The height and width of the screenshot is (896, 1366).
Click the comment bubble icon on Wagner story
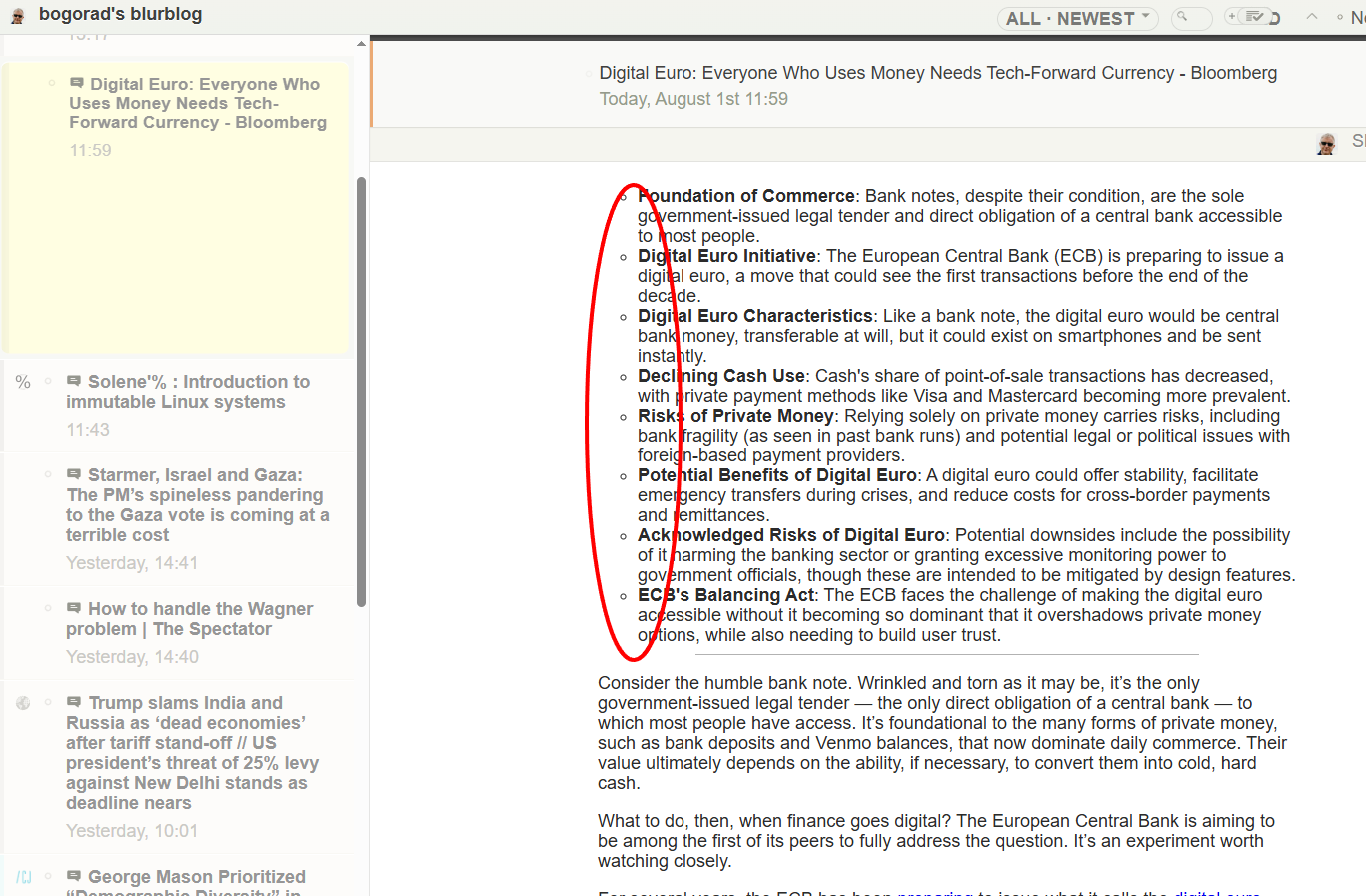tap(74, 608)
